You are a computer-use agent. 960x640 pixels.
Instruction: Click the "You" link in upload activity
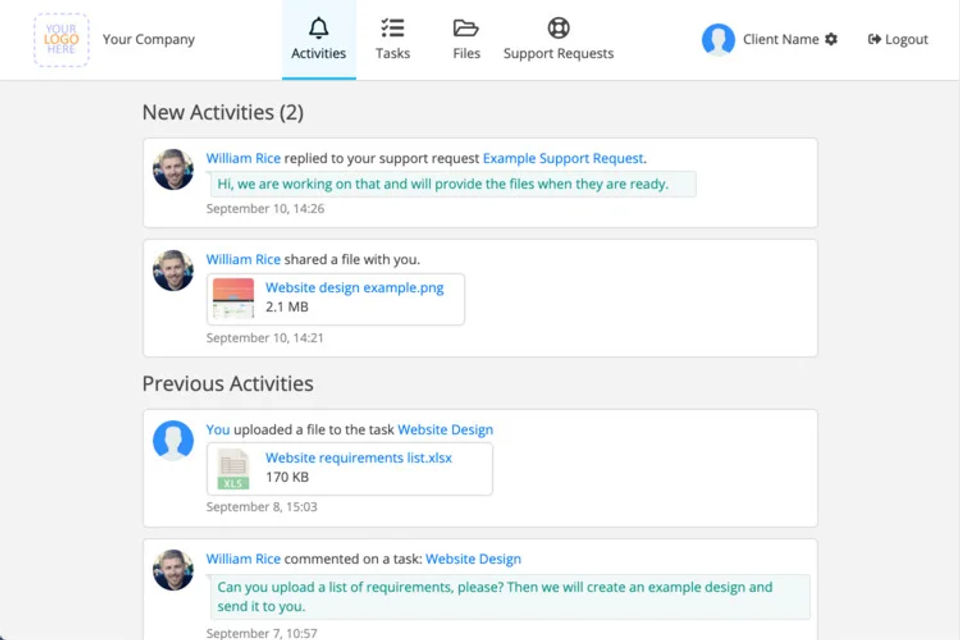click(217, 430)
